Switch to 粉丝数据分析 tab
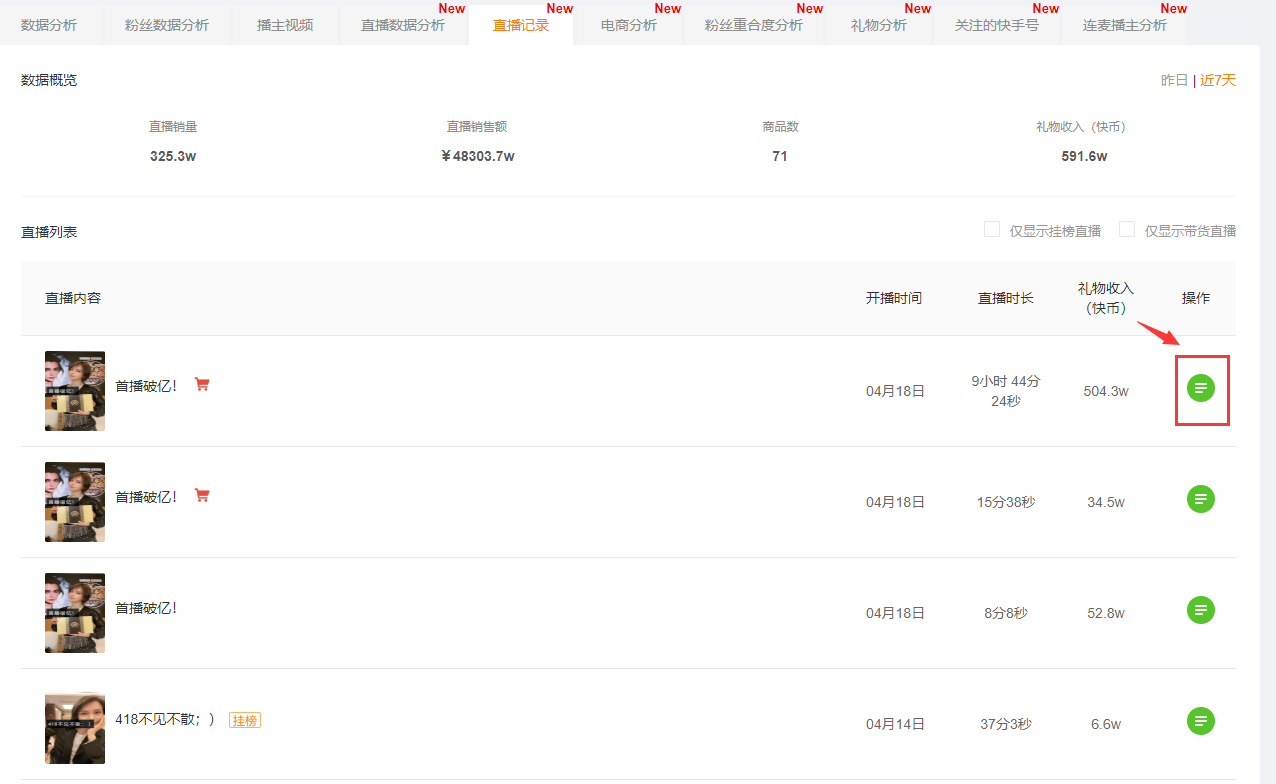Image resolution: width=1276 pixels, height=784 pixels. [x=167, y=25]
